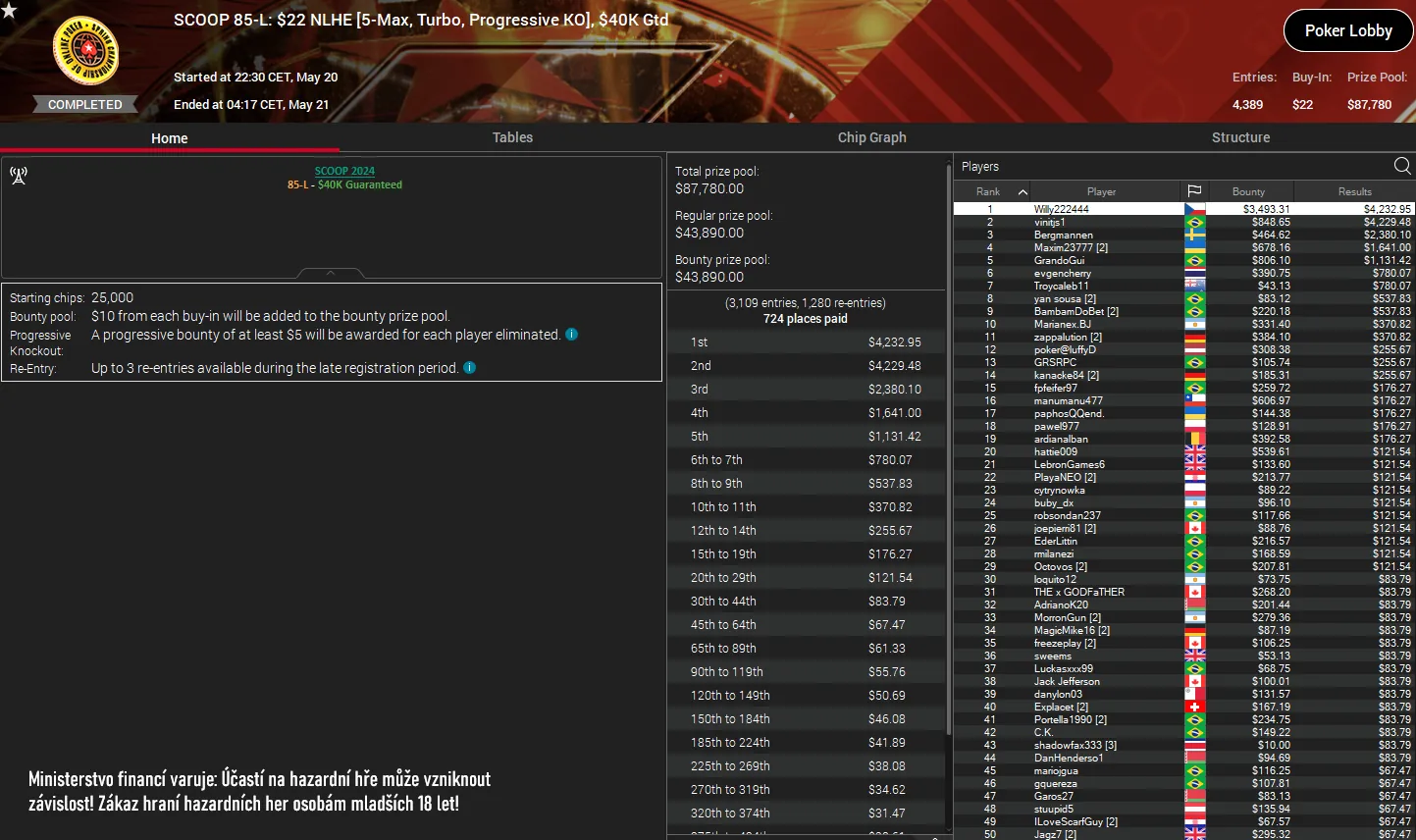The image size is (1416, 840).
Task: Select player evgencherry row
Action: tap(1184, 273)
